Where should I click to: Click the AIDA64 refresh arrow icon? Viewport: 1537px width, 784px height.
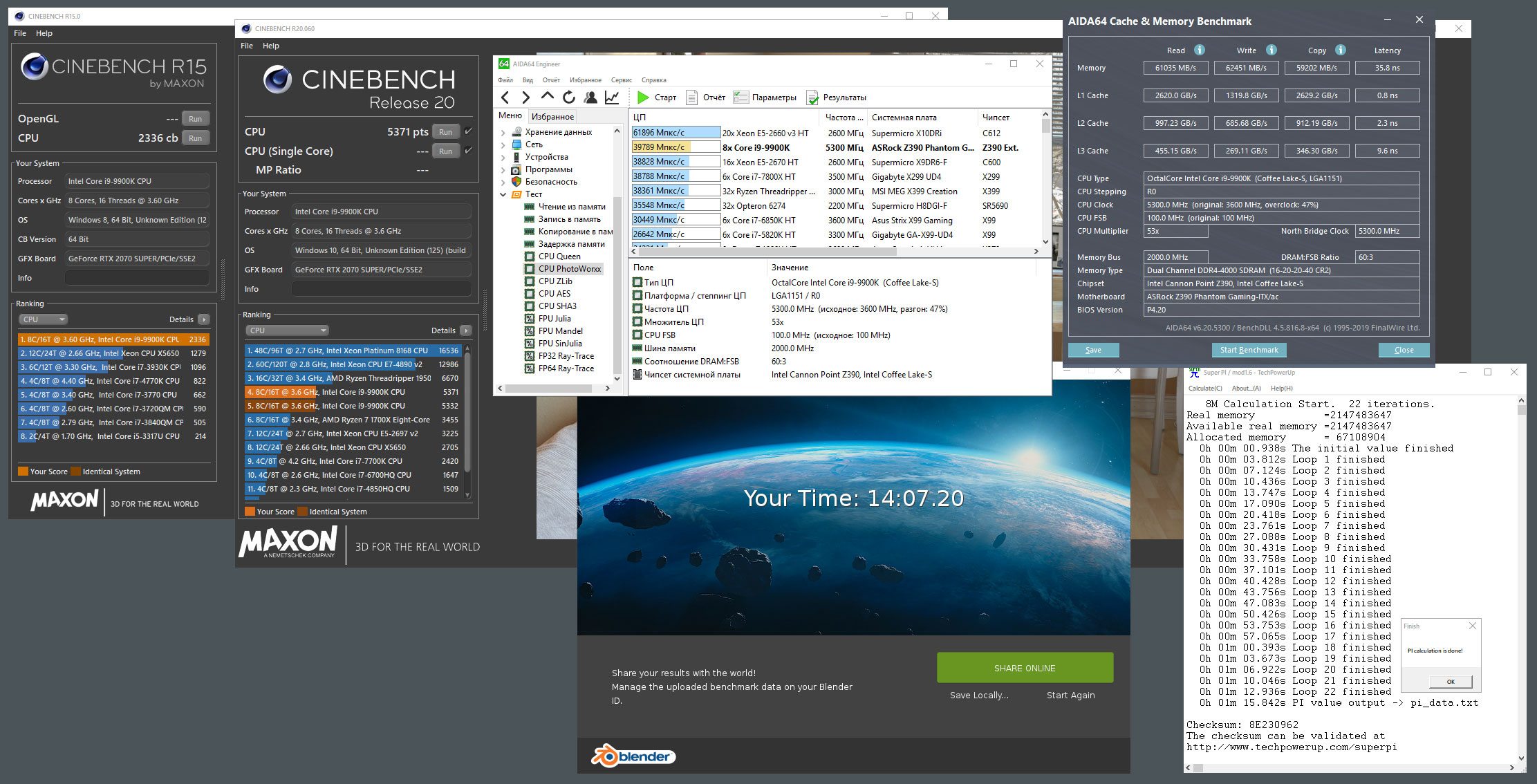(x=569, y=97)
